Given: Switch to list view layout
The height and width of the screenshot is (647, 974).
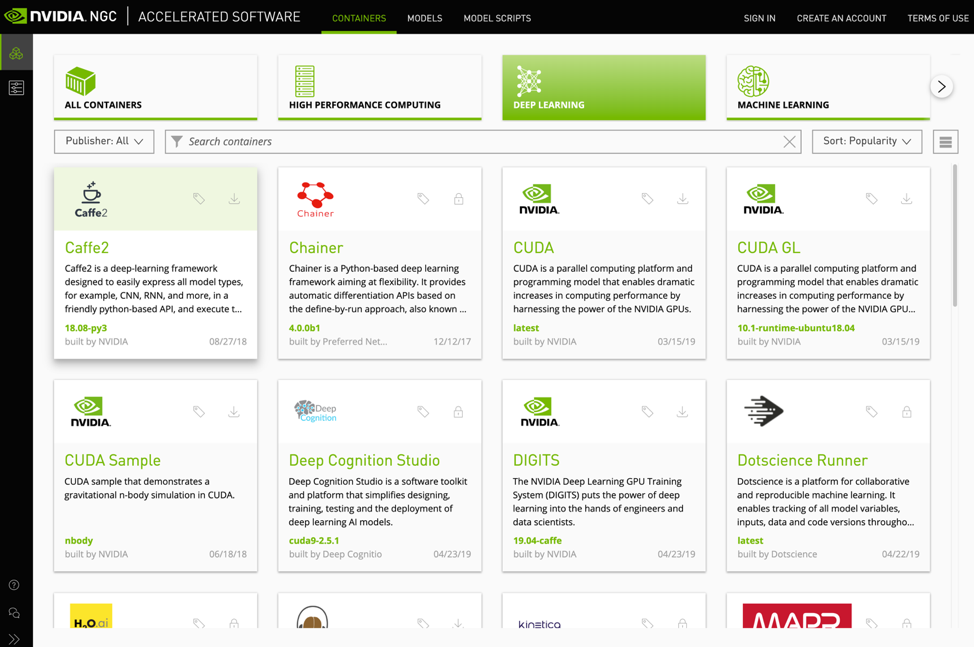Looking at the screenshot, I should point(945,142).
